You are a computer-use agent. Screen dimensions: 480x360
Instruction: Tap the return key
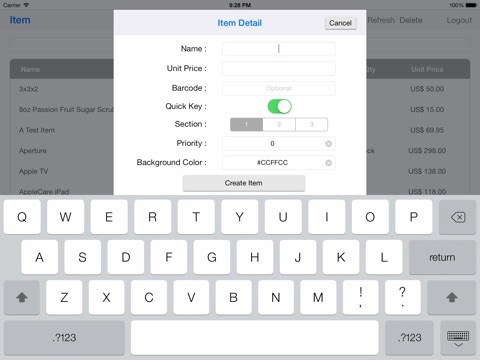pos(442,257)
